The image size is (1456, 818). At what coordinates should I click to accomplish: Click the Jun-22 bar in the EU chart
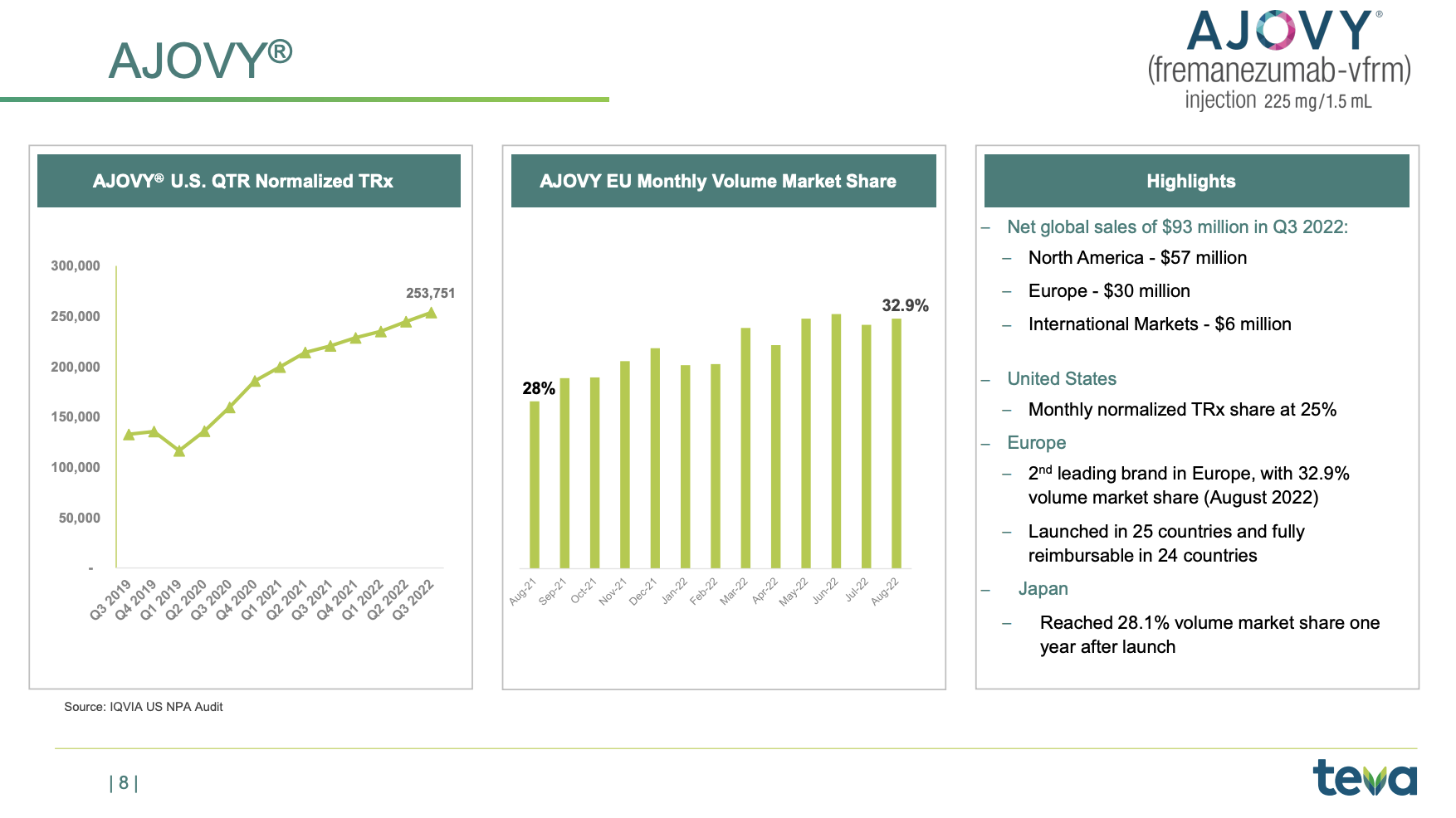tap(836, 441)
